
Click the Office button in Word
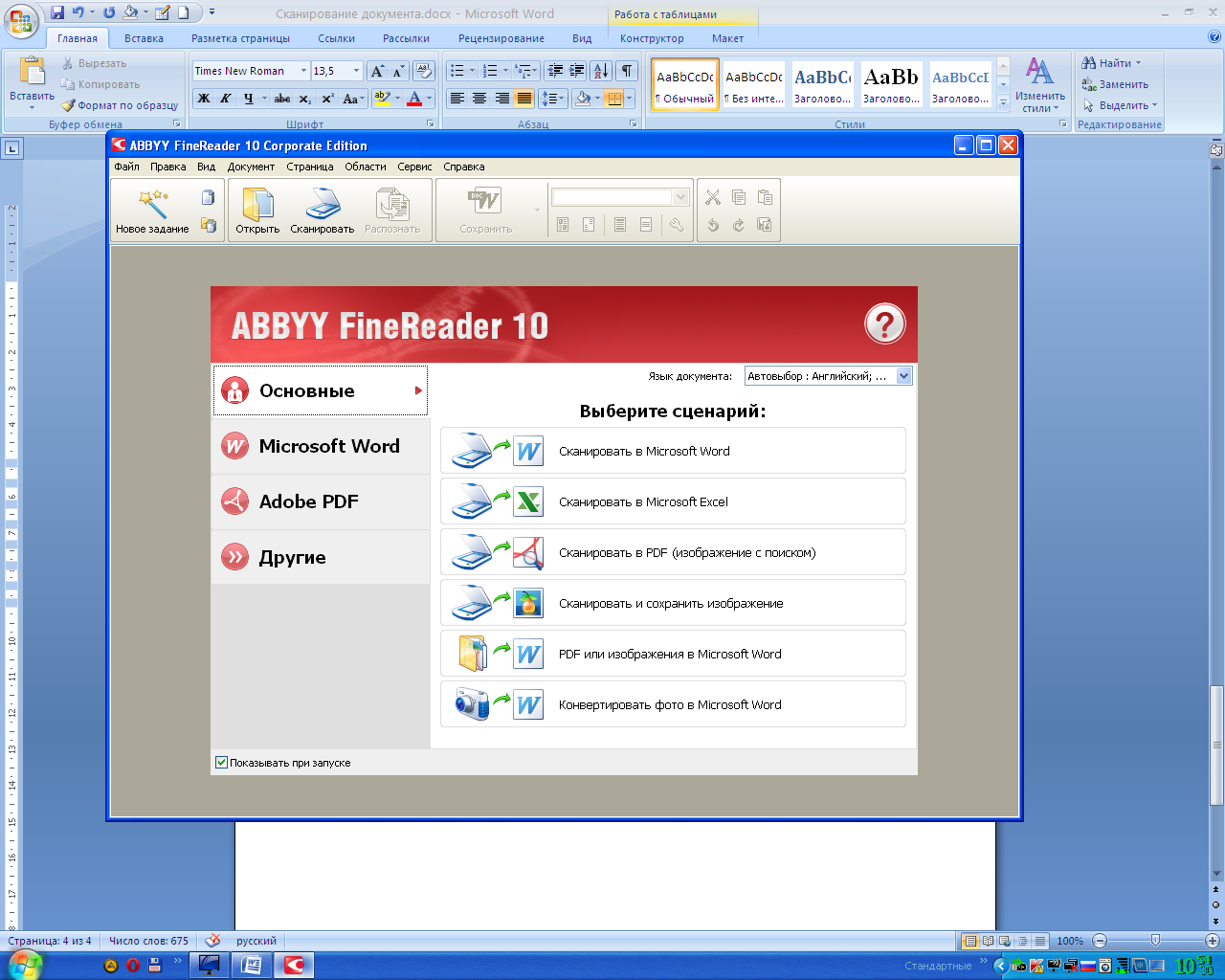pos(21,21)
